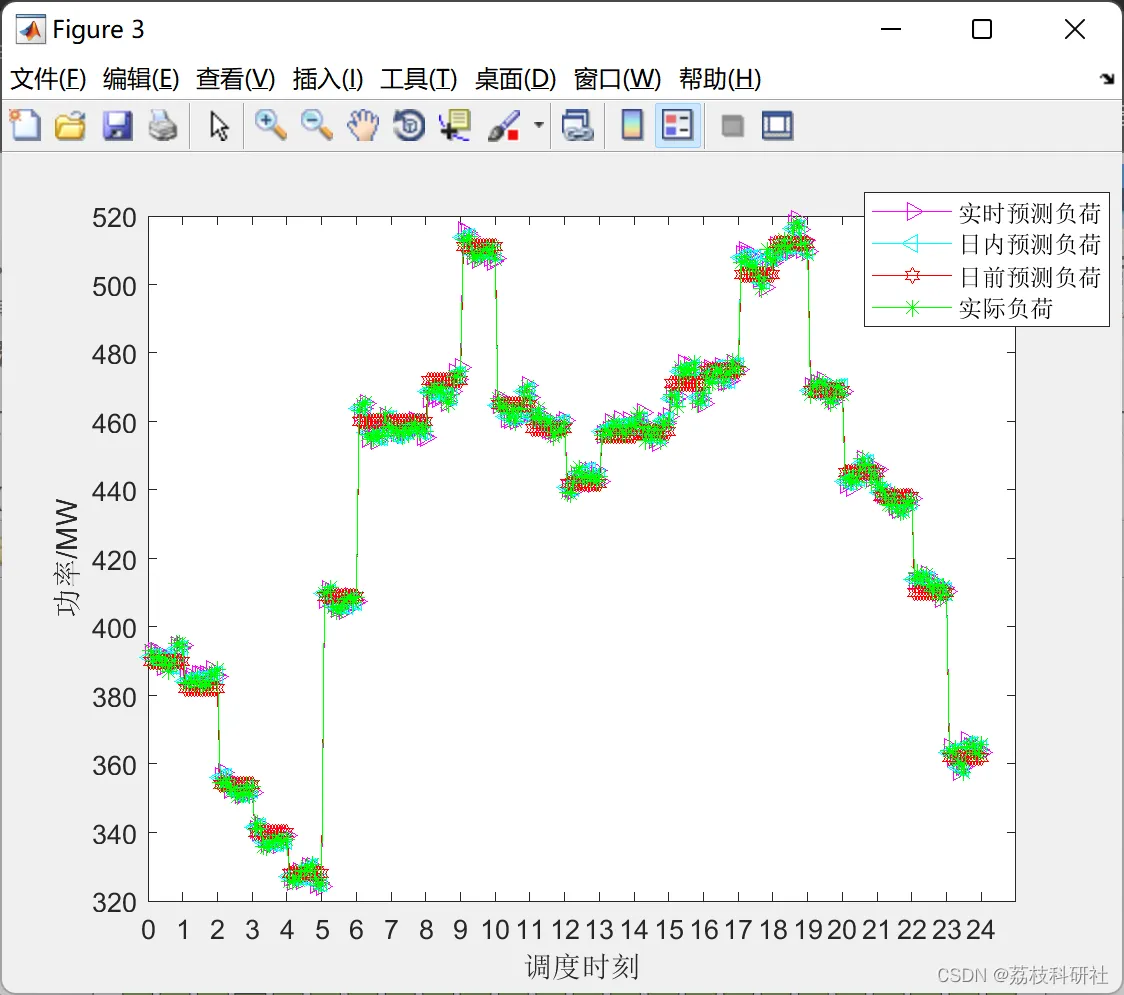Open the 工具(T) menu
Viewport: 1124px width, 995px height.
point(418,78)
